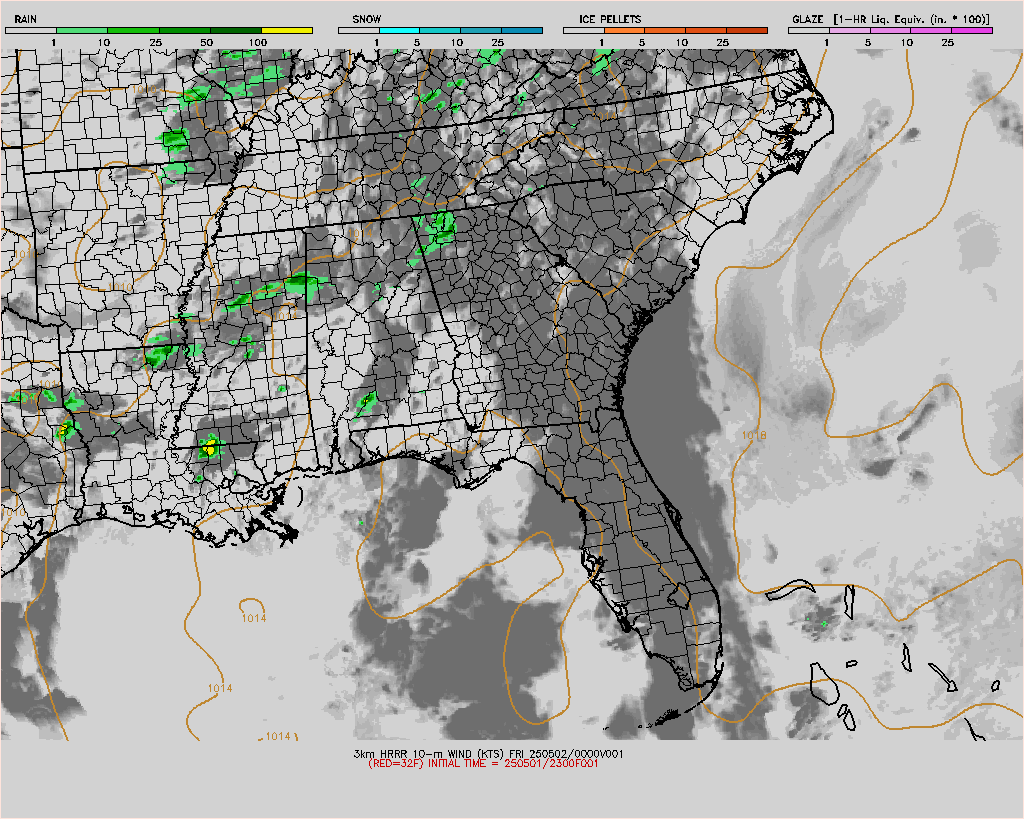Pick the darkest red-orange ice pellets segment
Screen dimensions: 1024x819
tap(747, 31)
